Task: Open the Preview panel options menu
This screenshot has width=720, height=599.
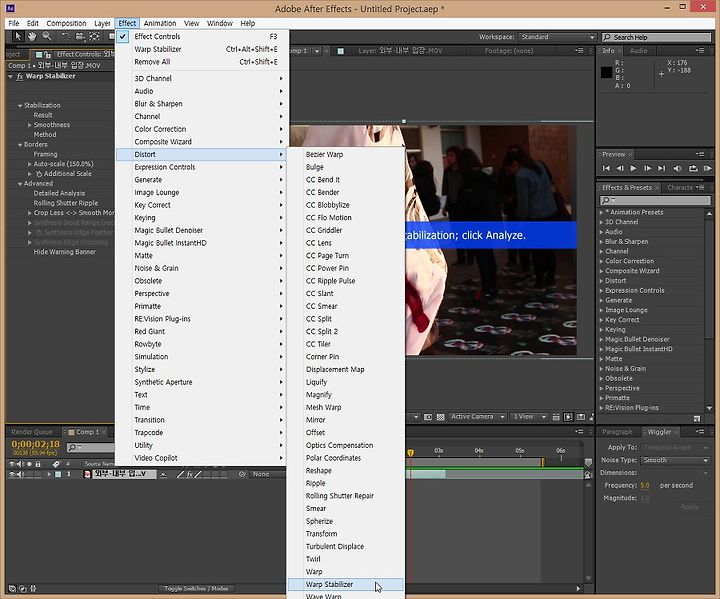Action: coord(700,154)
